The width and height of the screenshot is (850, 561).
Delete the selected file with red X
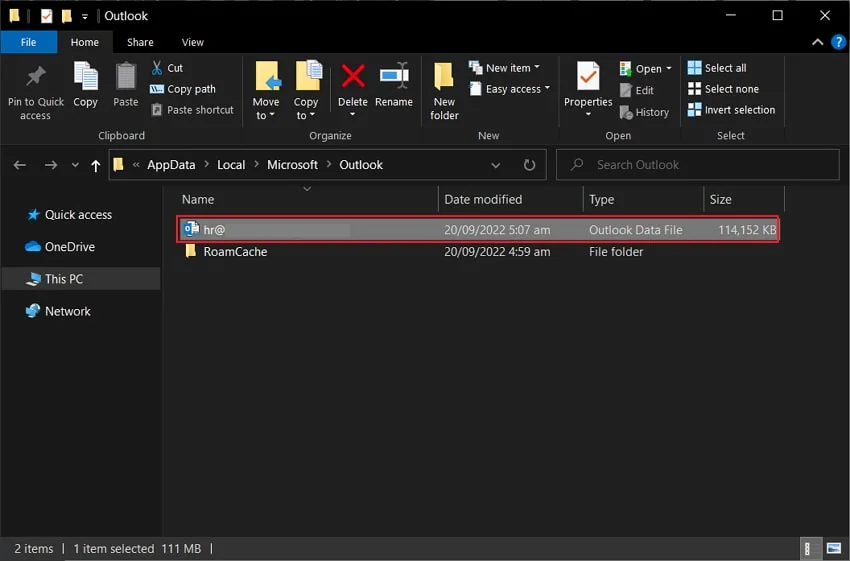(353, 90)
